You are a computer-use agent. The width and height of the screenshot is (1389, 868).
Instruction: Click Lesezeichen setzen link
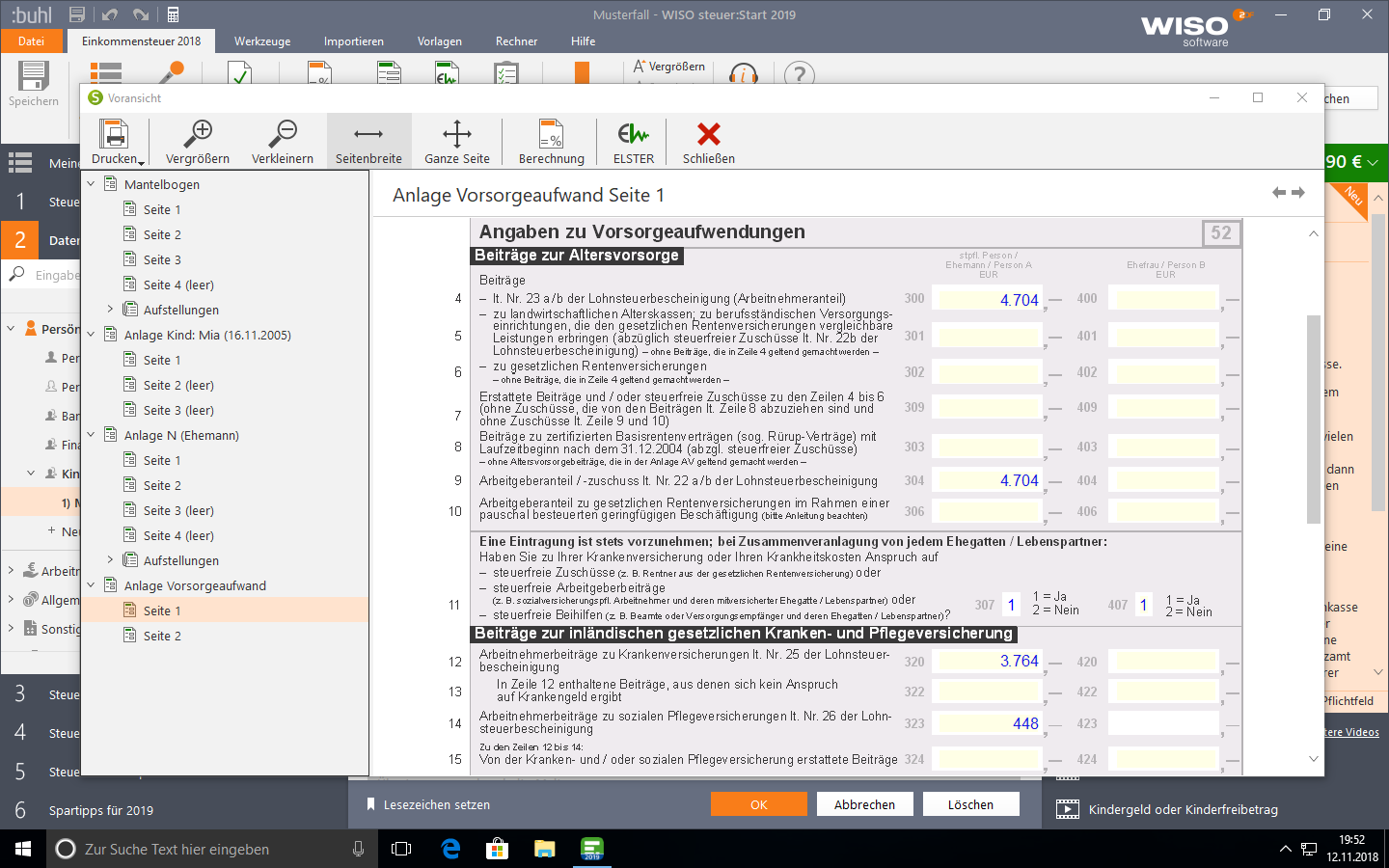[437, 804]
